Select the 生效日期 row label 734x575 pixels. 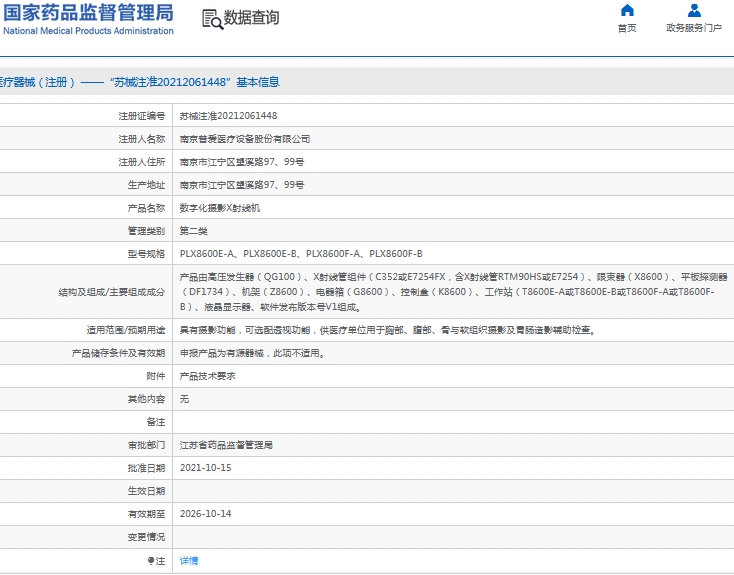[x=147, y=491]
